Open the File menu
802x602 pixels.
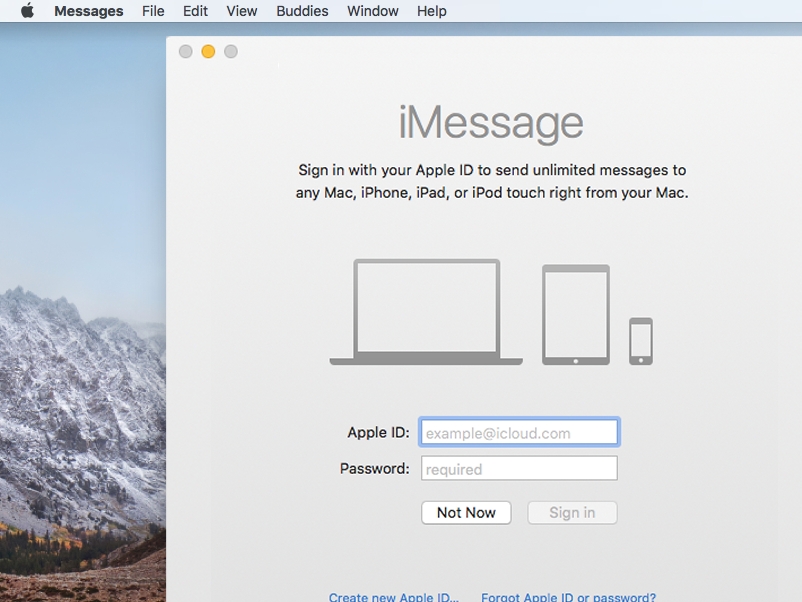(x=153, y=11)
